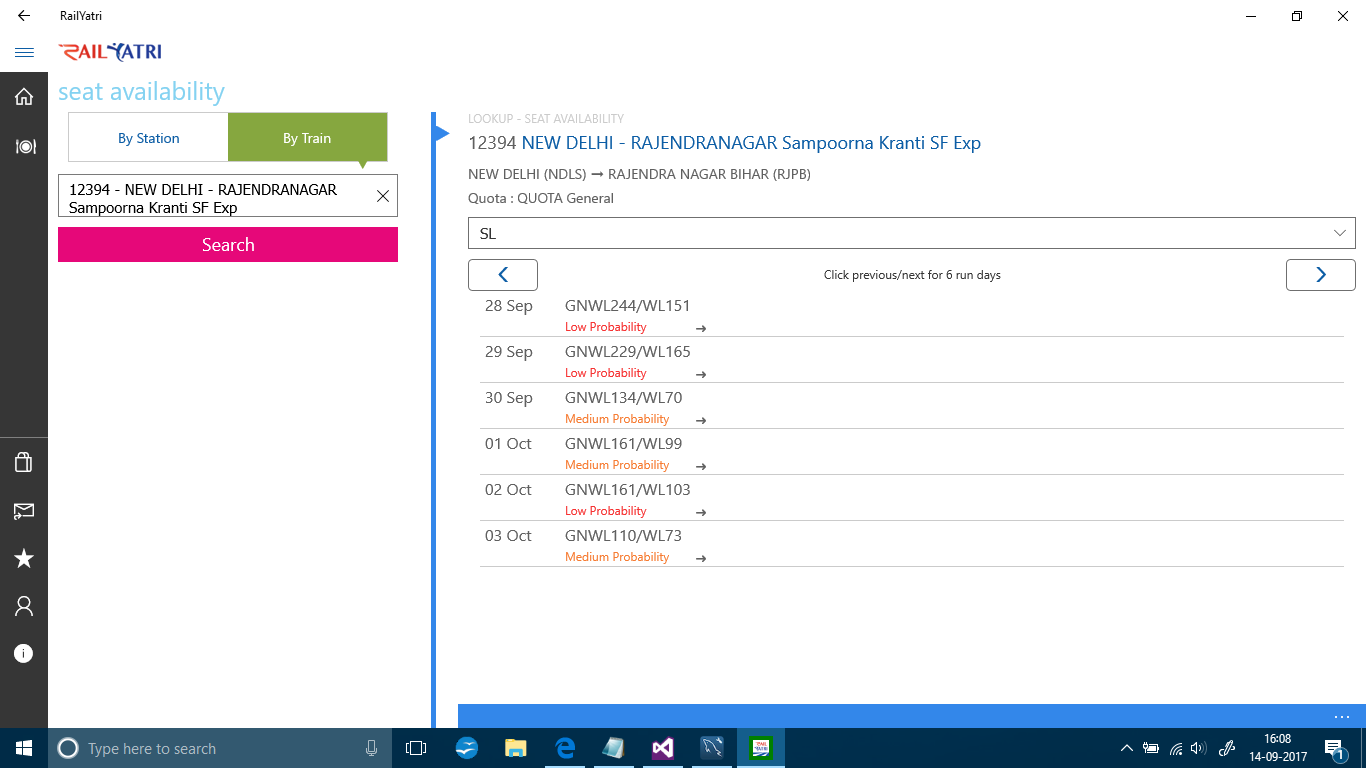Open File Explorer from taskbar

tap(516, 748)
